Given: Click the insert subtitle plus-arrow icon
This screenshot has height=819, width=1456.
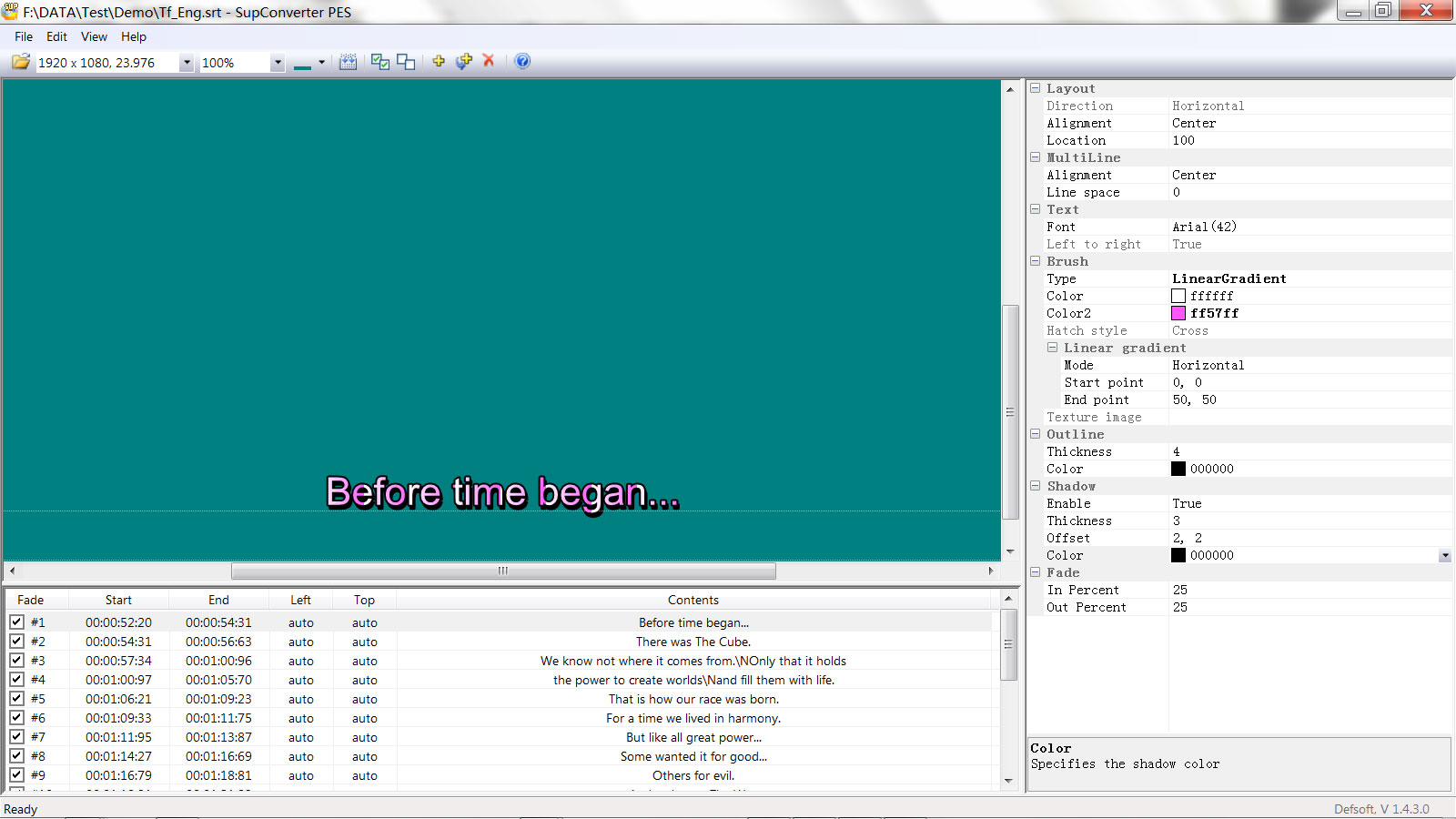Looking at the screenshot, I should tap(464, 61).
